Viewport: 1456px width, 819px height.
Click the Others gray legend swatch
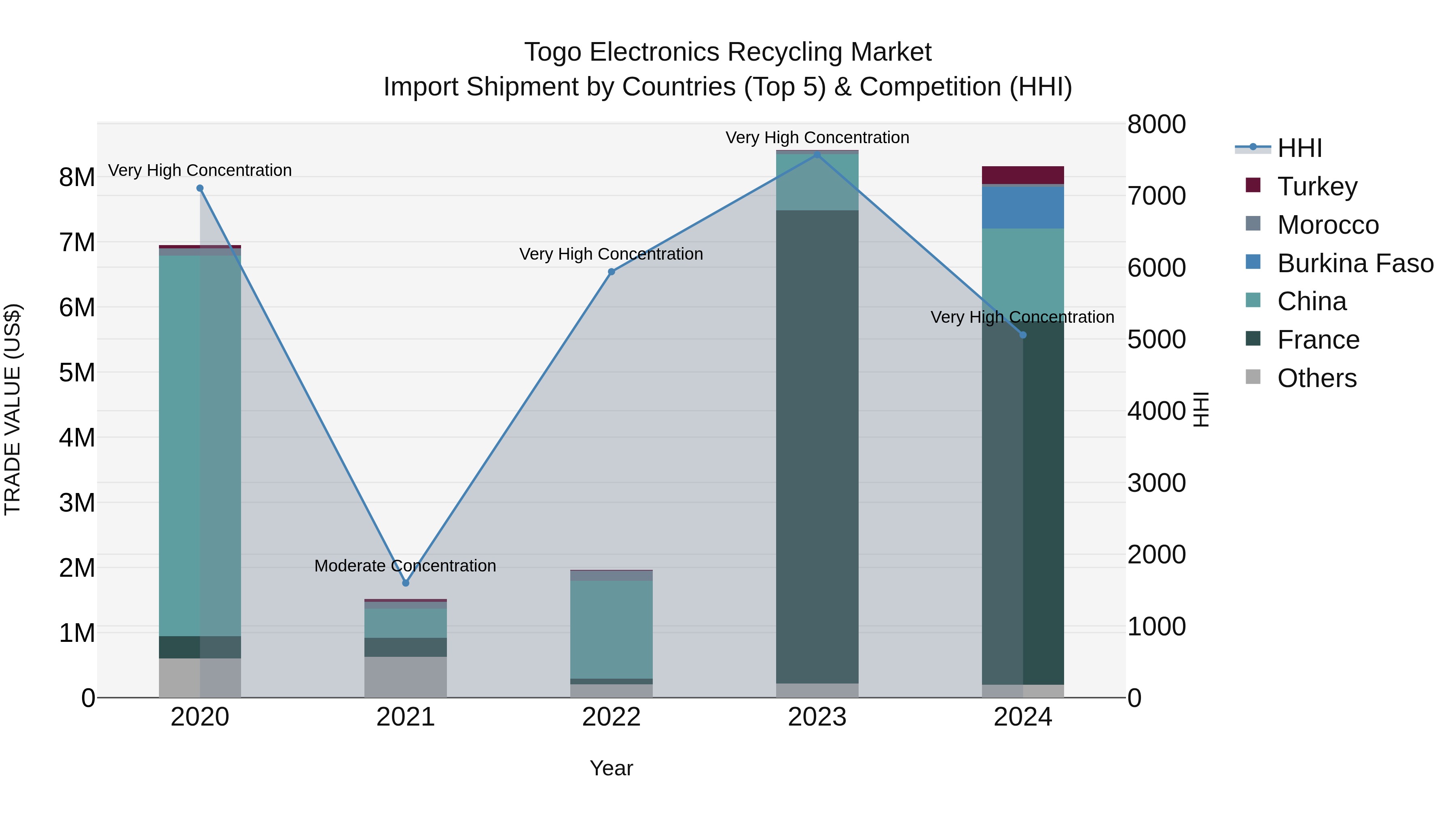1253,377
